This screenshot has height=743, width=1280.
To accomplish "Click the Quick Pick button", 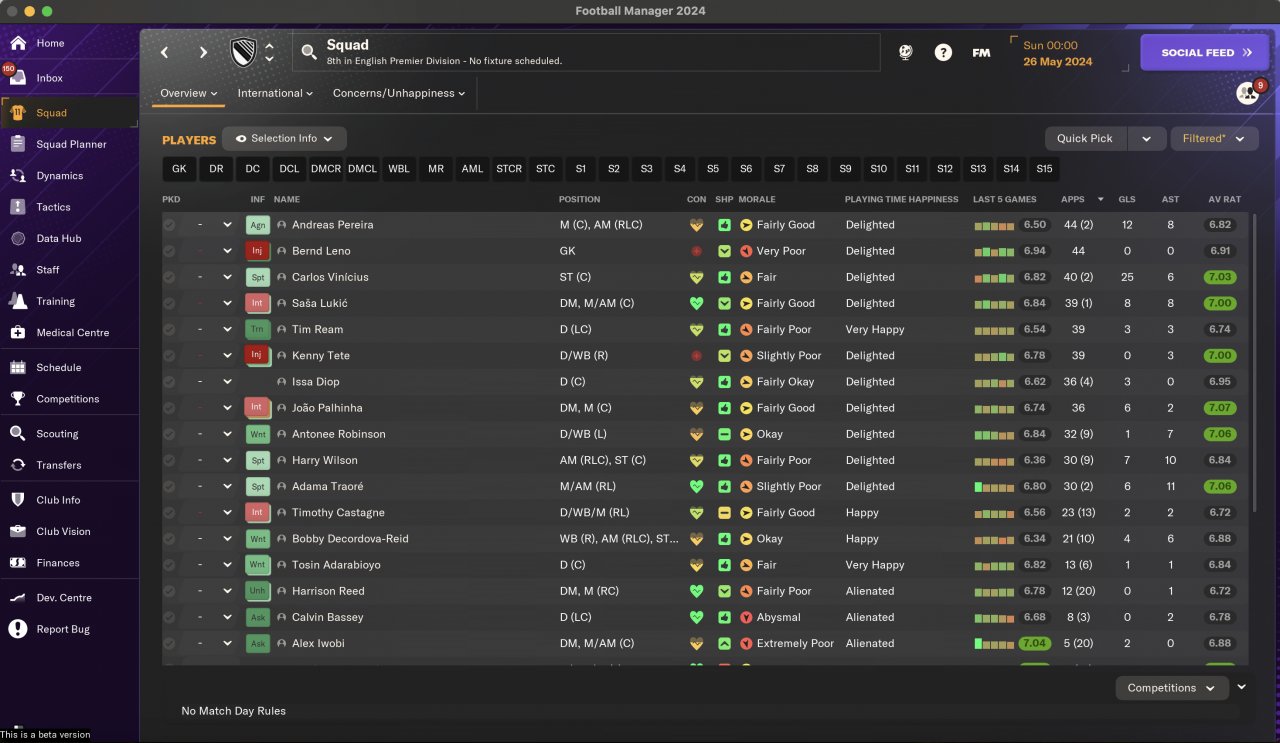I will tap(1085, 139).
